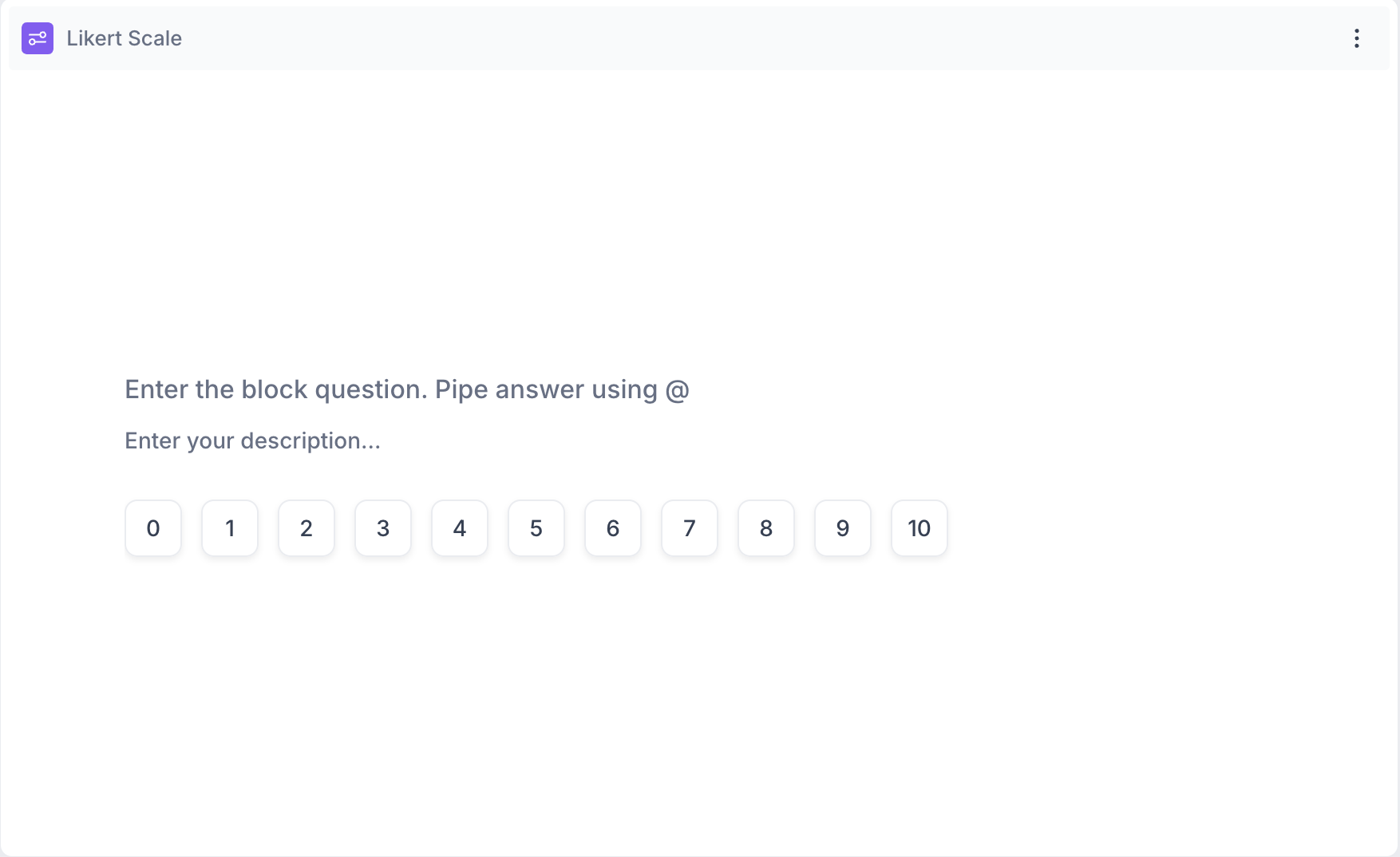Open the three-dot options menu
Image resolution: width=1400 pixels, height=857 pixels.
coord(1356,38)
